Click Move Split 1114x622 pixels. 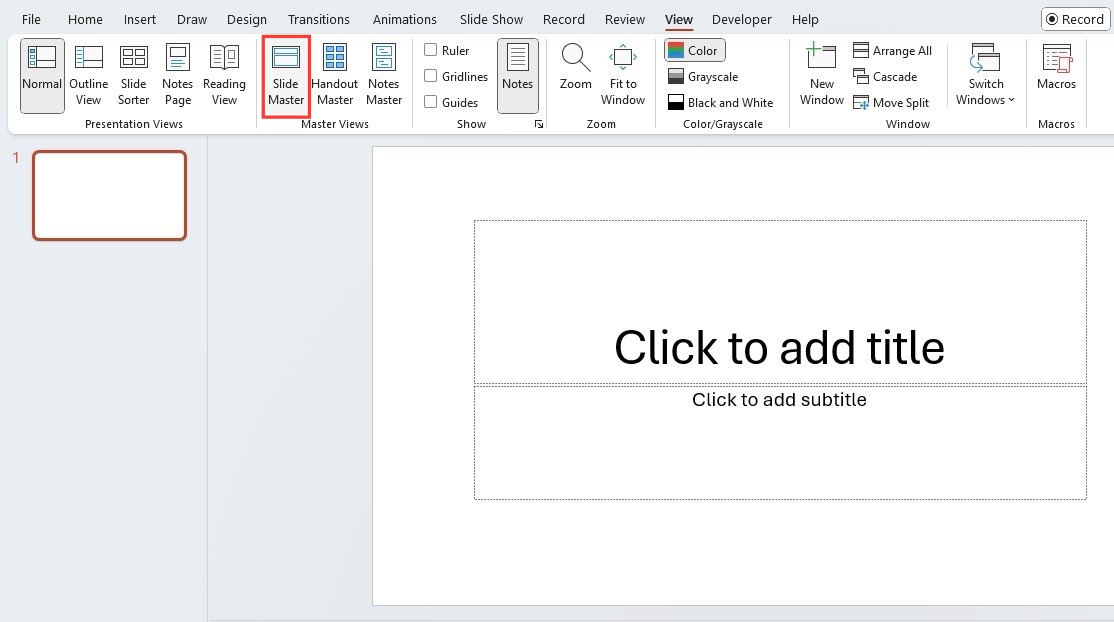click(x=891, y=102)
